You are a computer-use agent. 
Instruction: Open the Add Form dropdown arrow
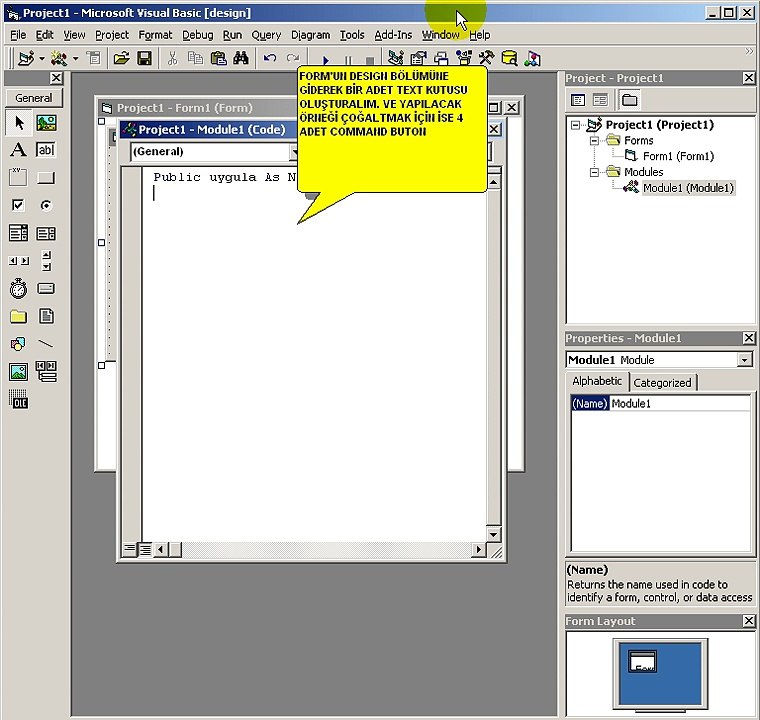point(76,59)
